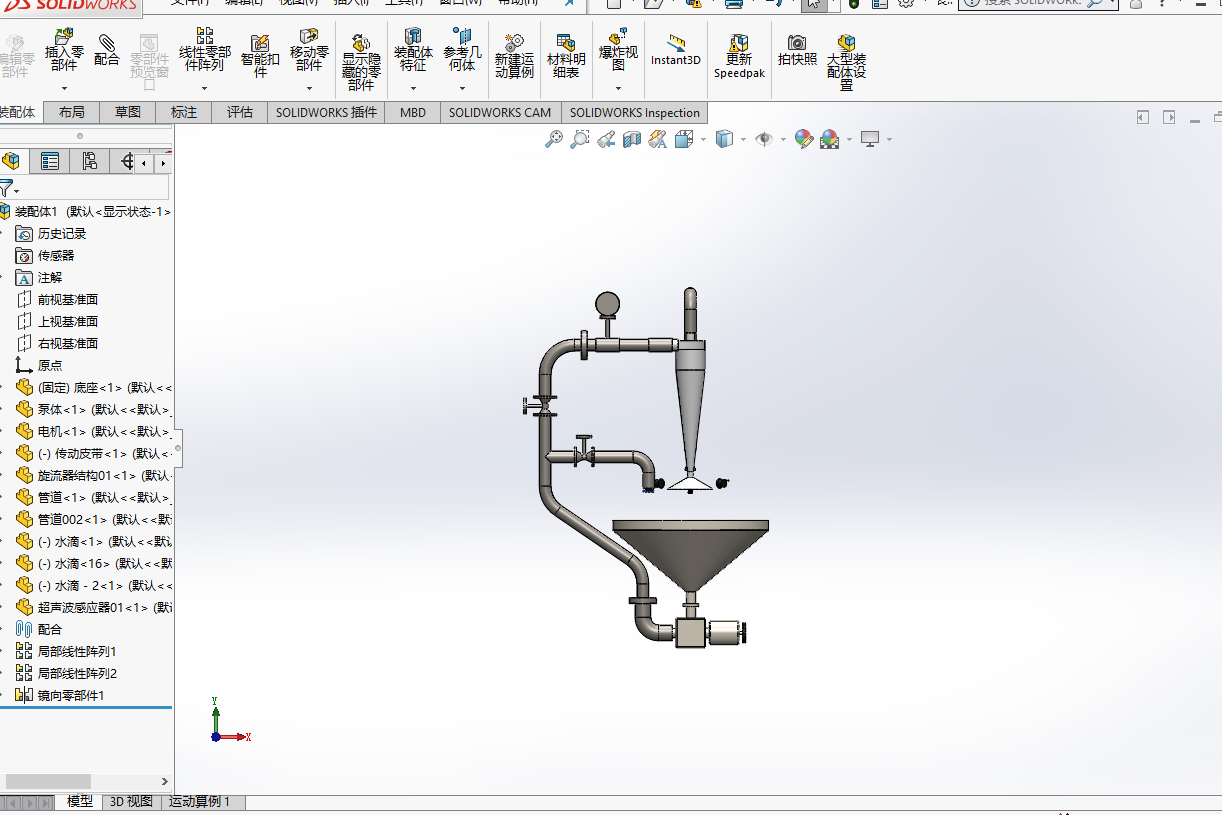Take a Snapshot (拍快照) with camera icon
1222x815 pixels.
click(797, 51)
